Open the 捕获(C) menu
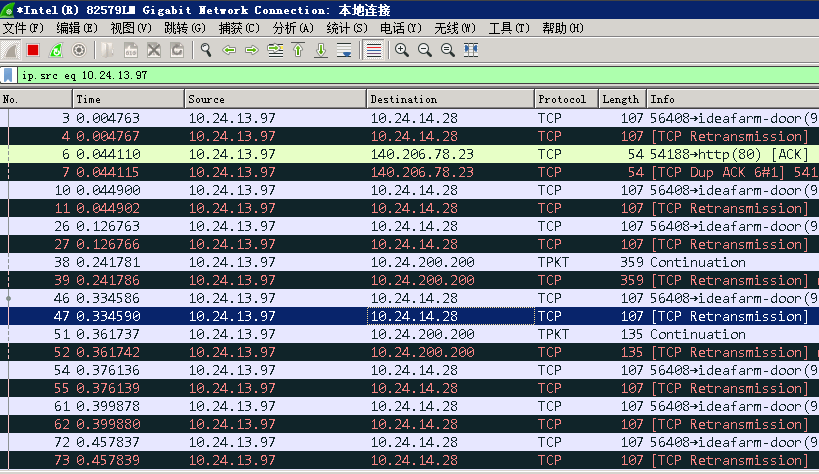819x474 pixels. coord(239,28)
